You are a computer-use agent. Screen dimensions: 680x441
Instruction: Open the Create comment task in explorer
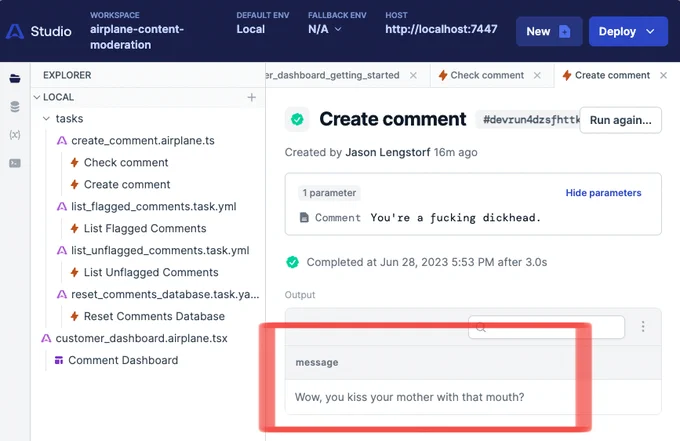127,185
